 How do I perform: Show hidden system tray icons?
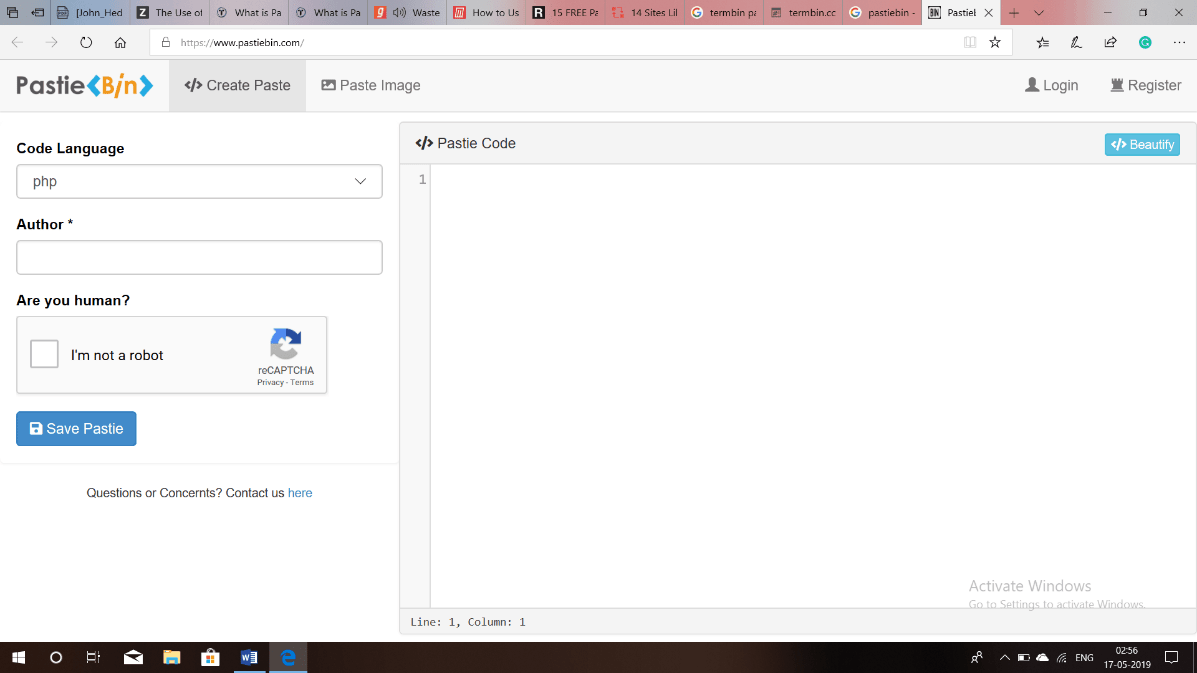pos(1005,657)
